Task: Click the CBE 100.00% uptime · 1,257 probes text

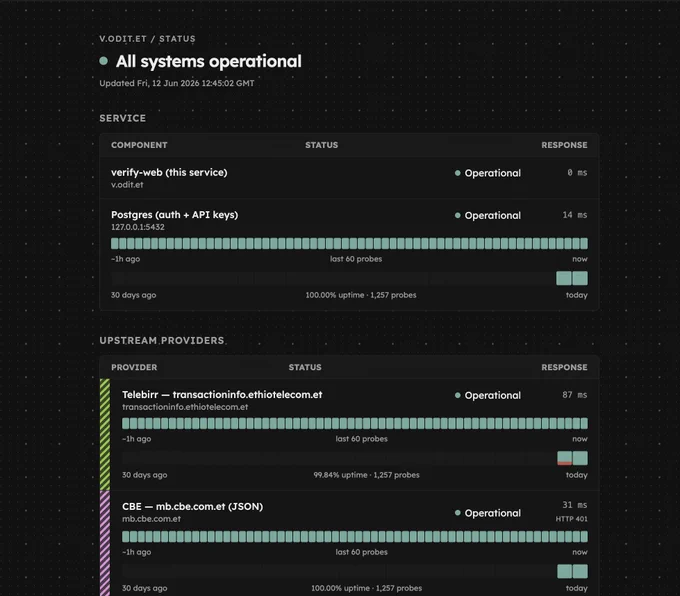Action: tap(366, 588)
